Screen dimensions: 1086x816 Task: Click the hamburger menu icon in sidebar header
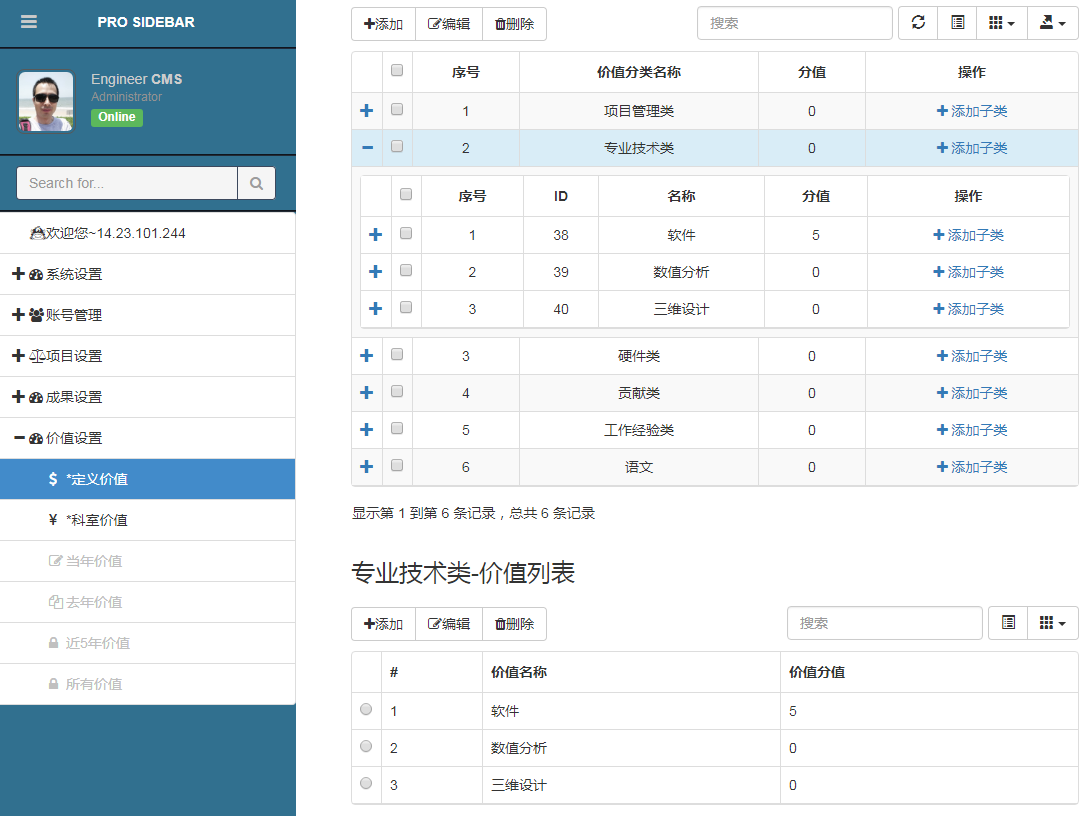pyautogui.click(x=29, y=22)
